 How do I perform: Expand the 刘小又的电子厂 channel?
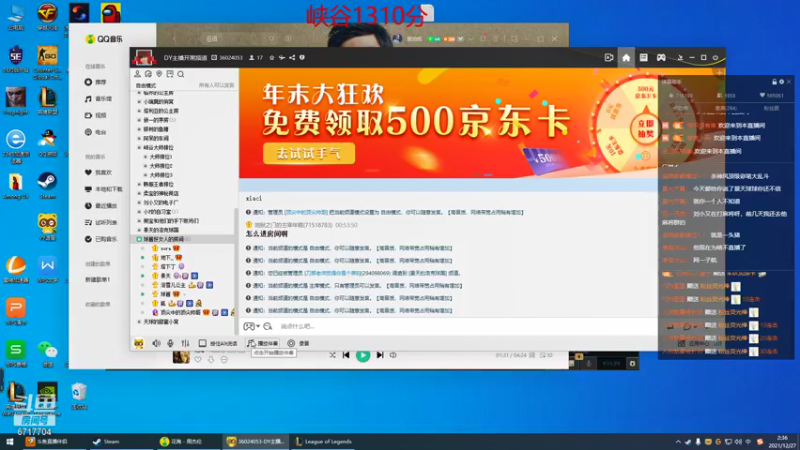[x=139, y=203]
